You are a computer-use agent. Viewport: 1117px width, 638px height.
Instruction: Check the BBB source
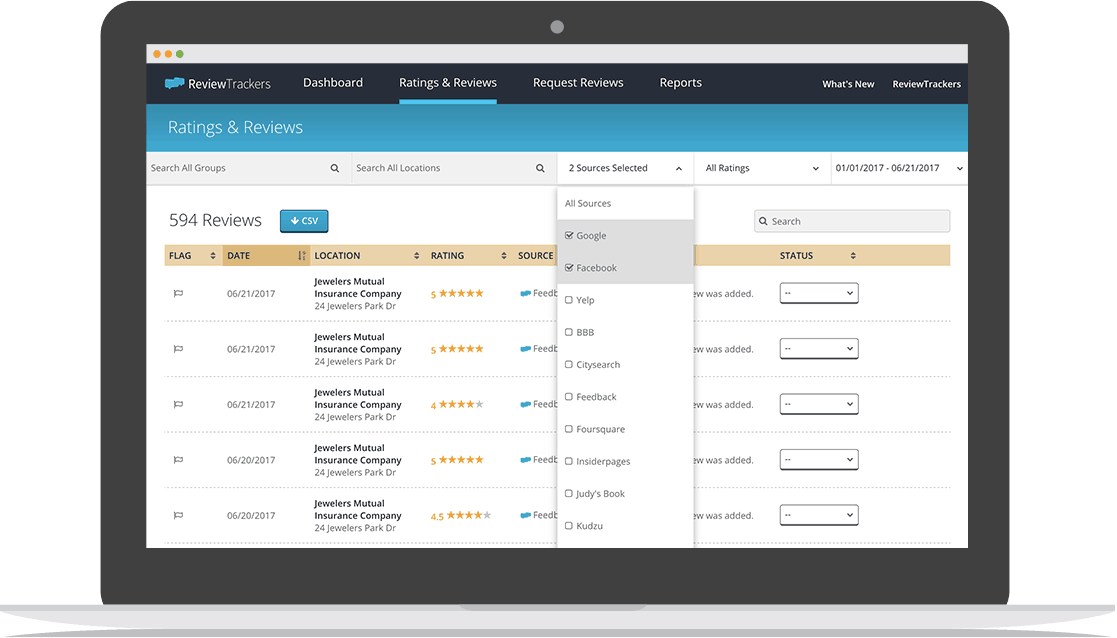(x=569, y=333)
